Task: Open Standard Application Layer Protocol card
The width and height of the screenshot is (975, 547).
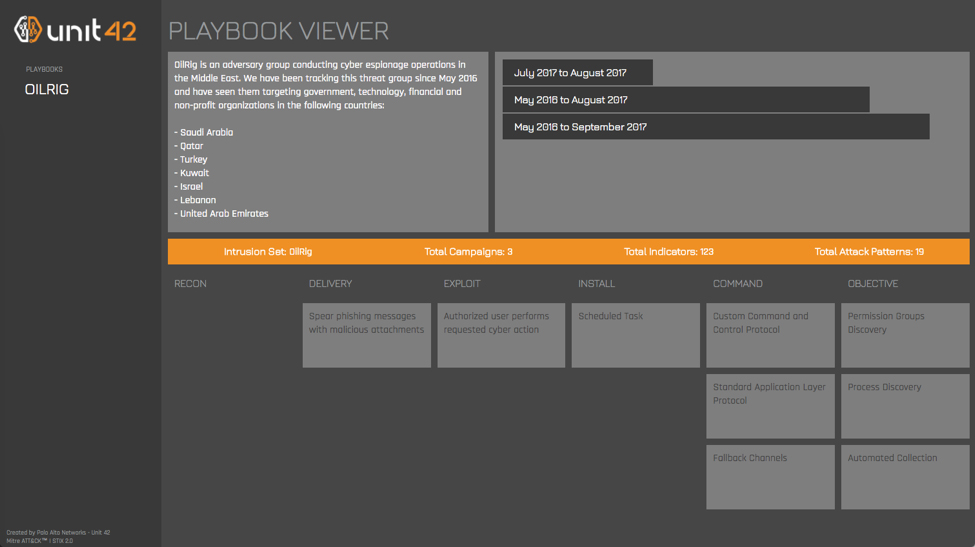Action: [x=770, y=406]
